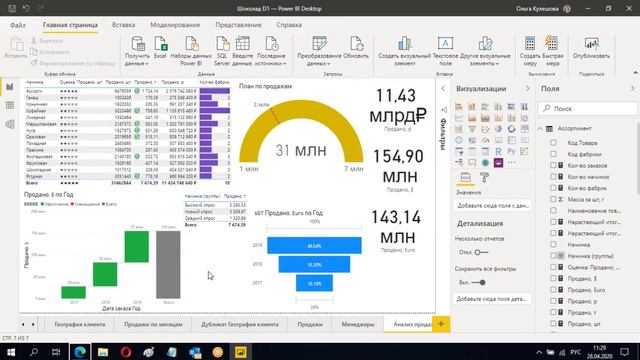
Task: Click the Save icon in title bar
Action: [x=12, y=8]
